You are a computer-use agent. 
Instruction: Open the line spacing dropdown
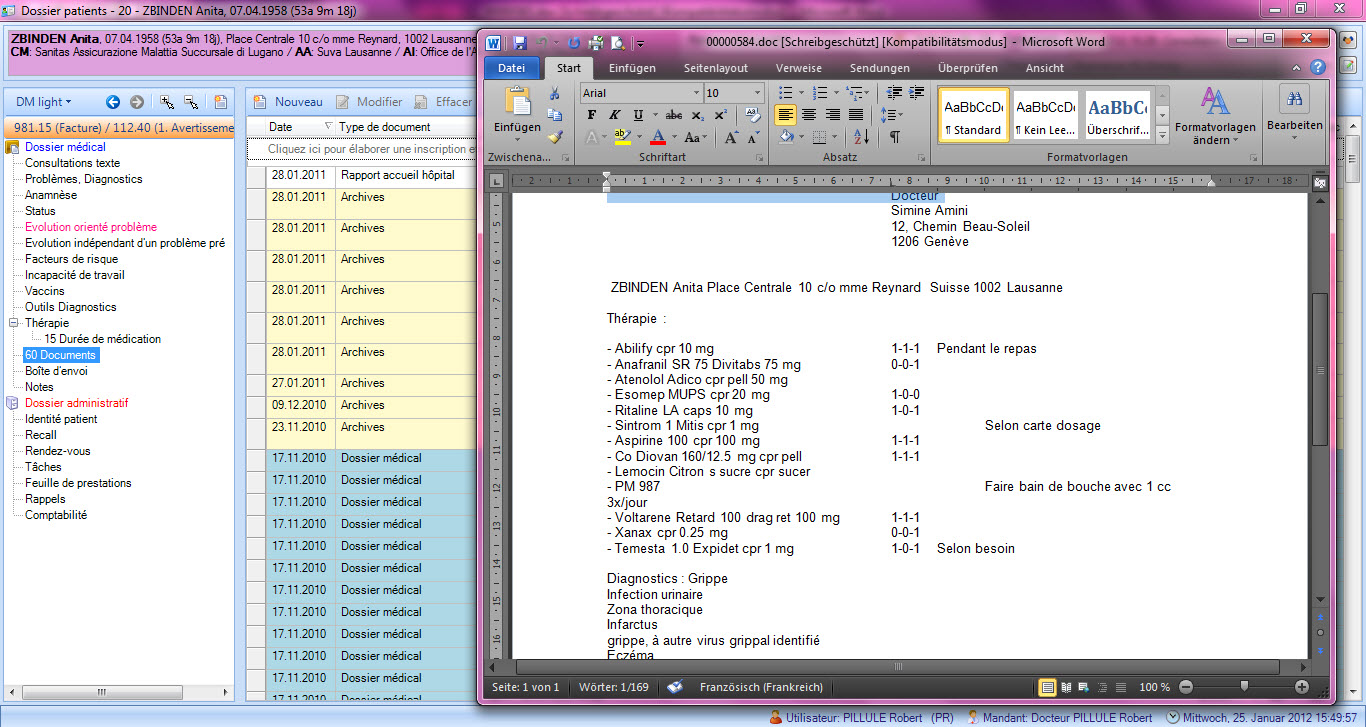pos(891,115)
